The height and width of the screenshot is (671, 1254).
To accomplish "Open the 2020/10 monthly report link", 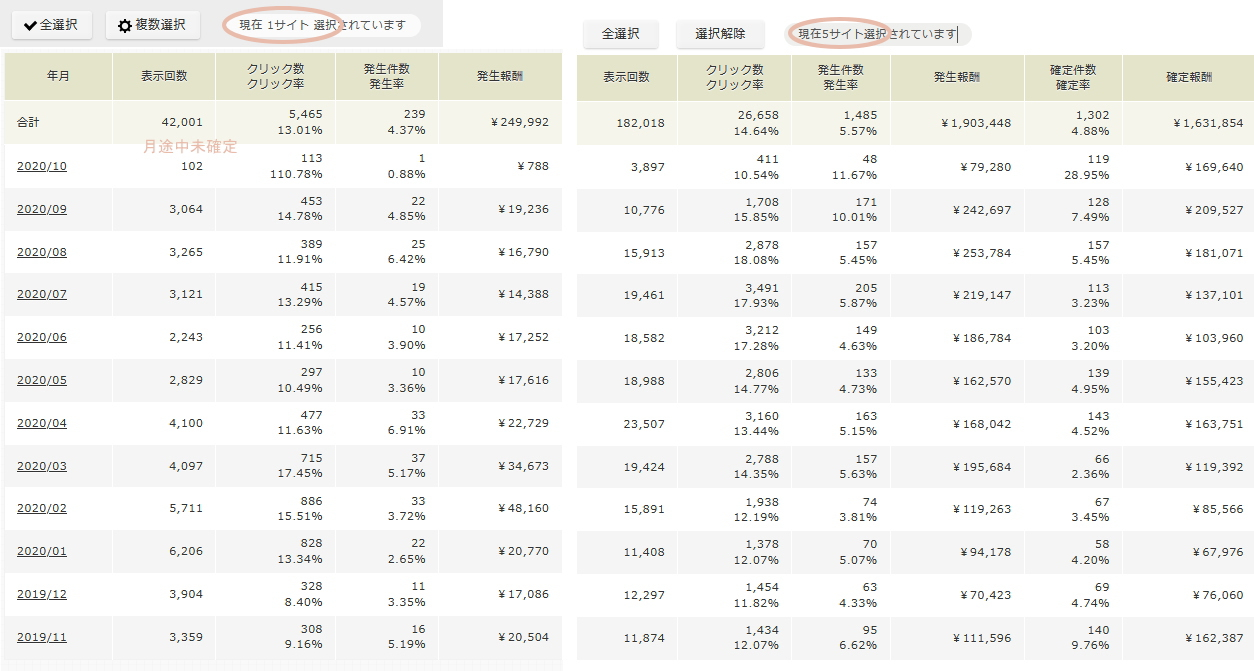I will click(42, 166).
